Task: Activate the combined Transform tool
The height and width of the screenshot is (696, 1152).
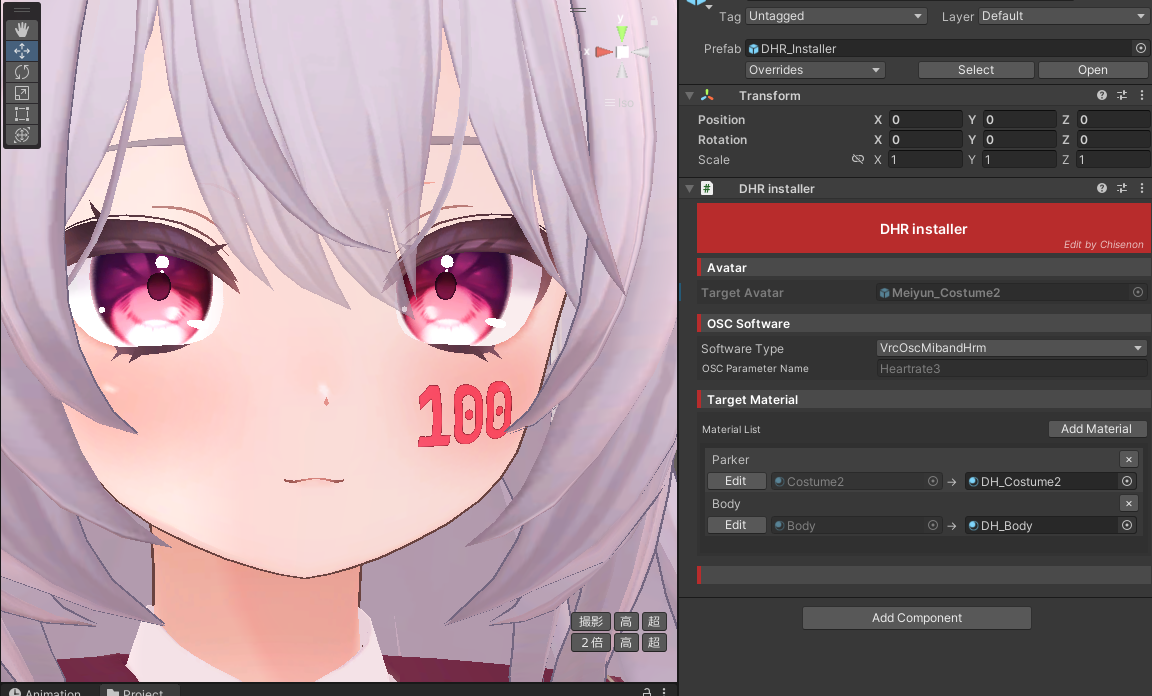Action: tap(22, 135)
